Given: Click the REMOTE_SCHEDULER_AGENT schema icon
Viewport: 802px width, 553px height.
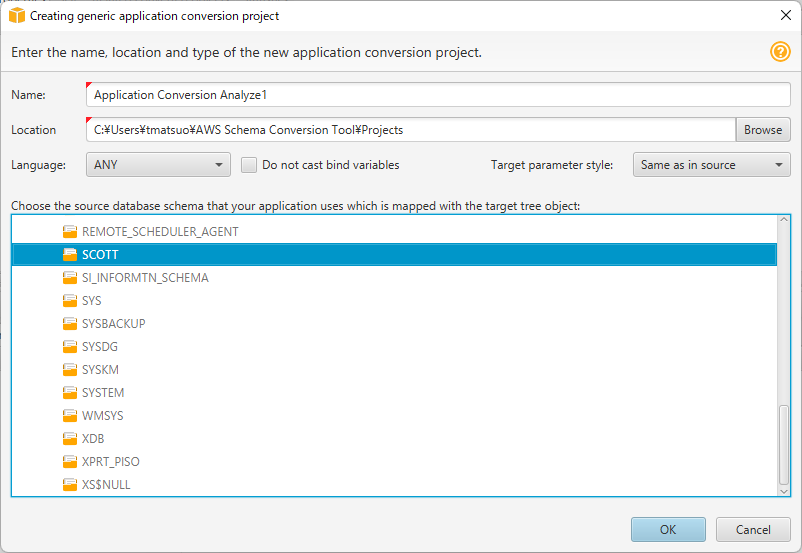Looking at the screenshot, I should tap(70, 232).
